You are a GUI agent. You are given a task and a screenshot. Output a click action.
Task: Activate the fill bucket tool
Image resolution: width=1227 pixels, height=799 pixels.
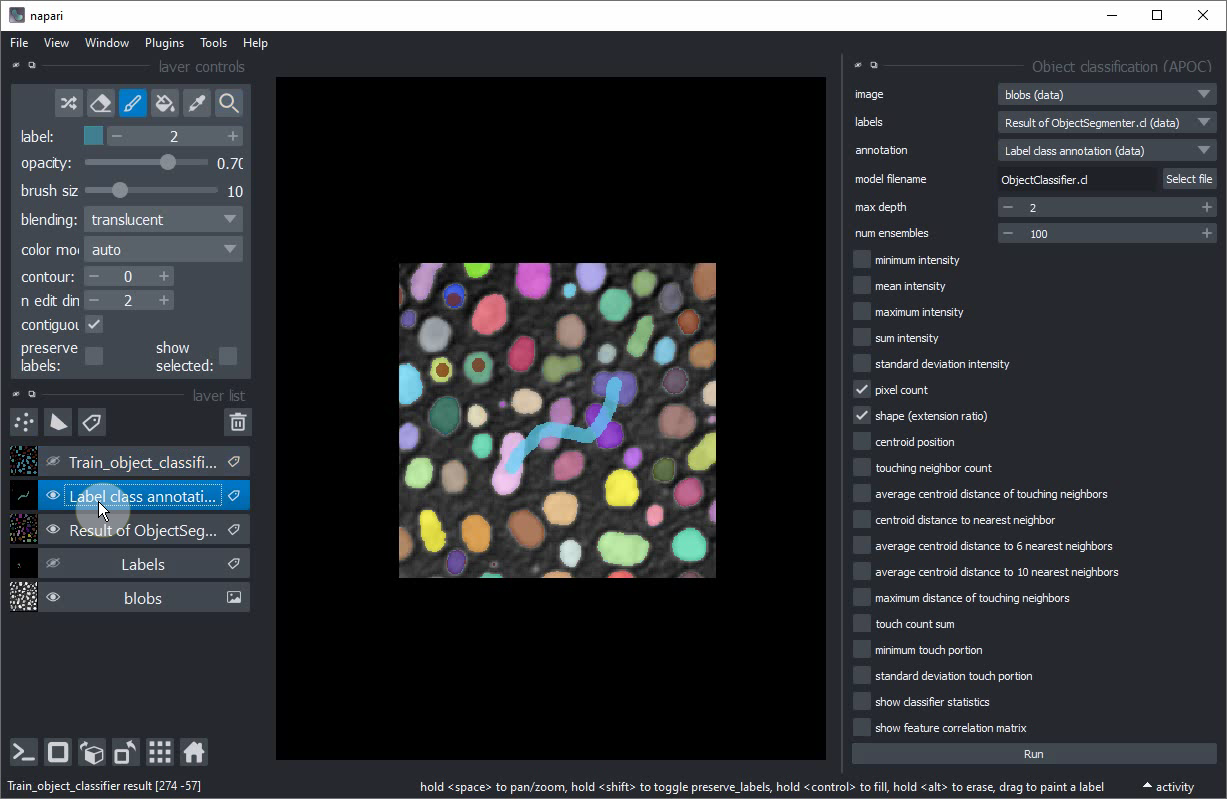tap(164, 103)
